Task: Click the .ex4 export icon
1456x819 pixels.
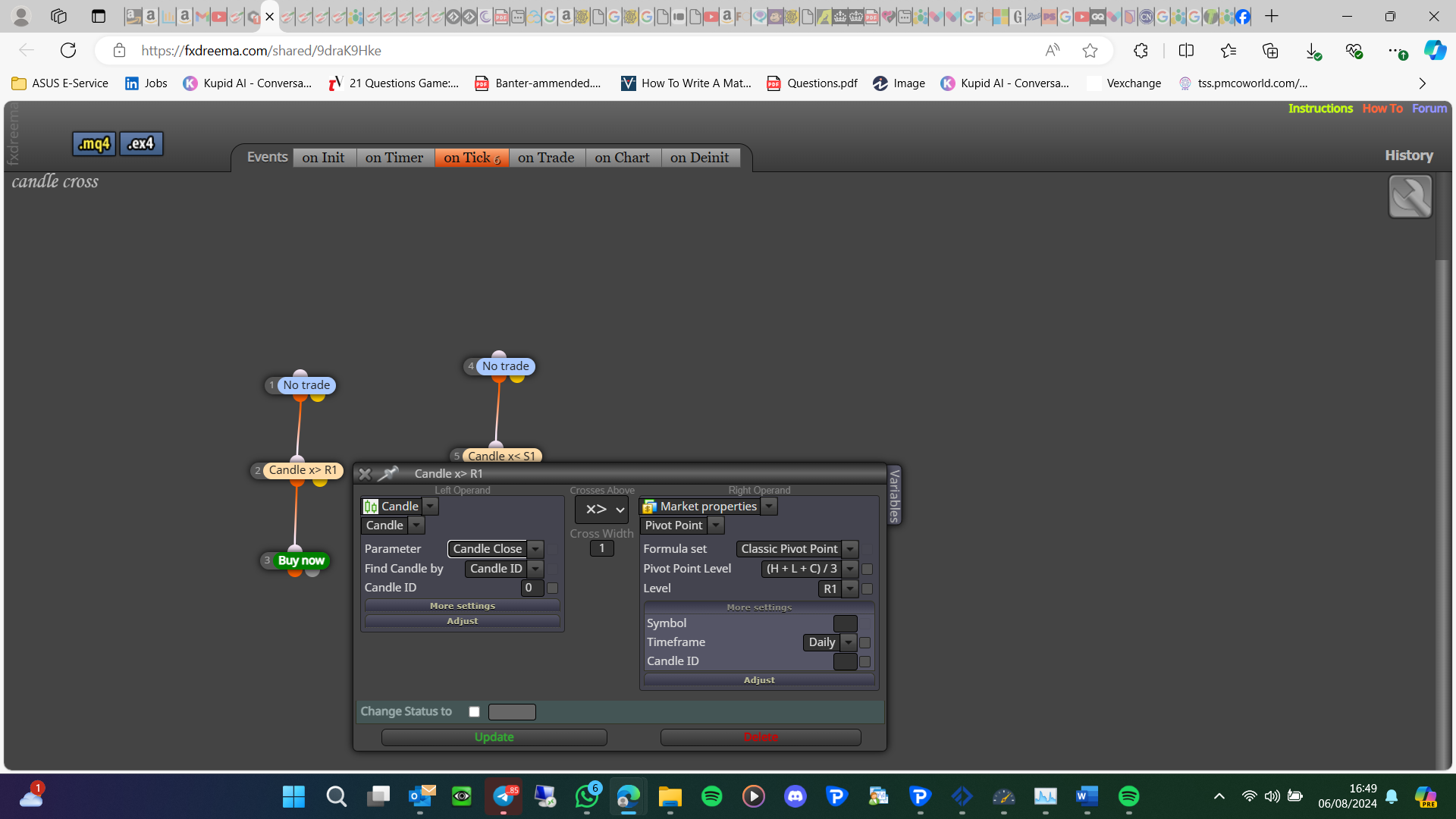Action: click(x=141, y=143)
